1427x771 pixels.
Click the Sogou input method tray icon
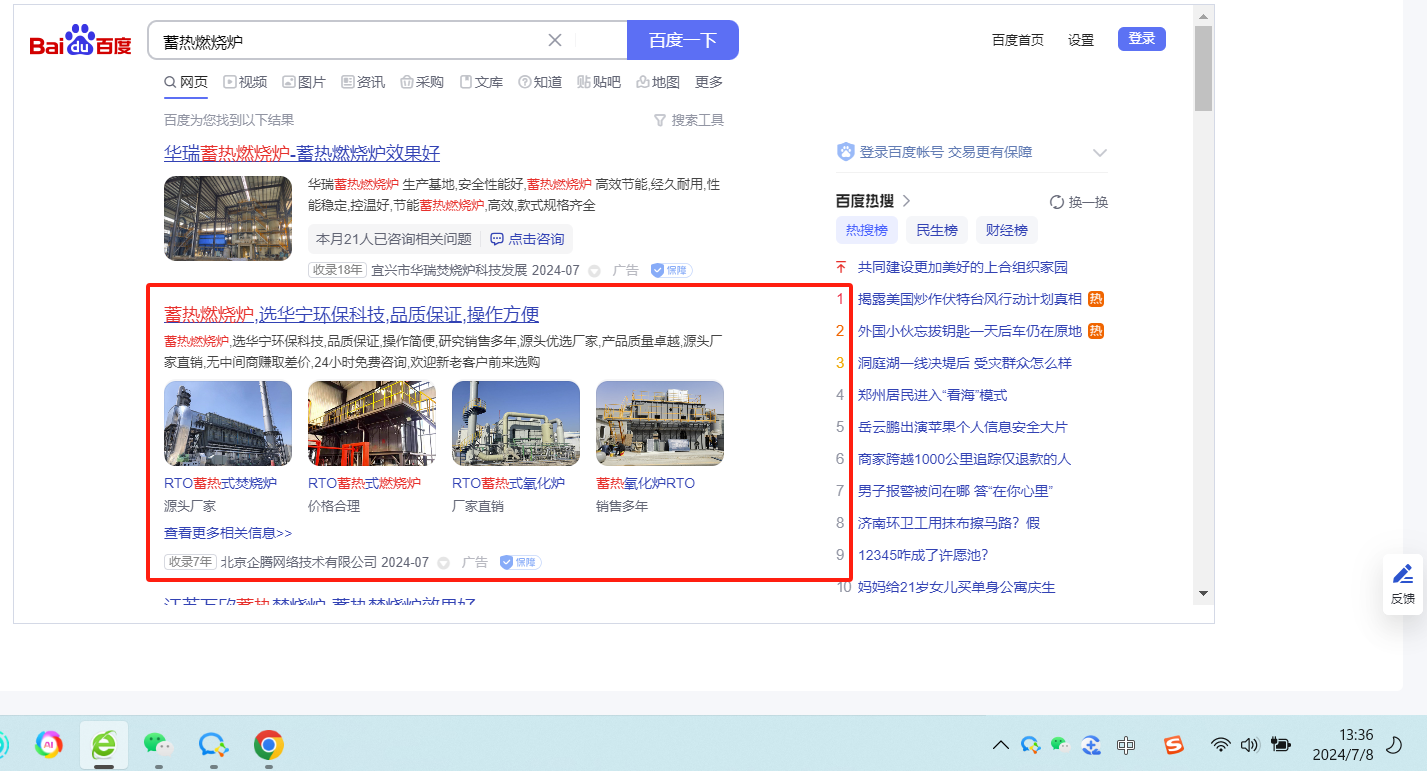(1174, 745)
